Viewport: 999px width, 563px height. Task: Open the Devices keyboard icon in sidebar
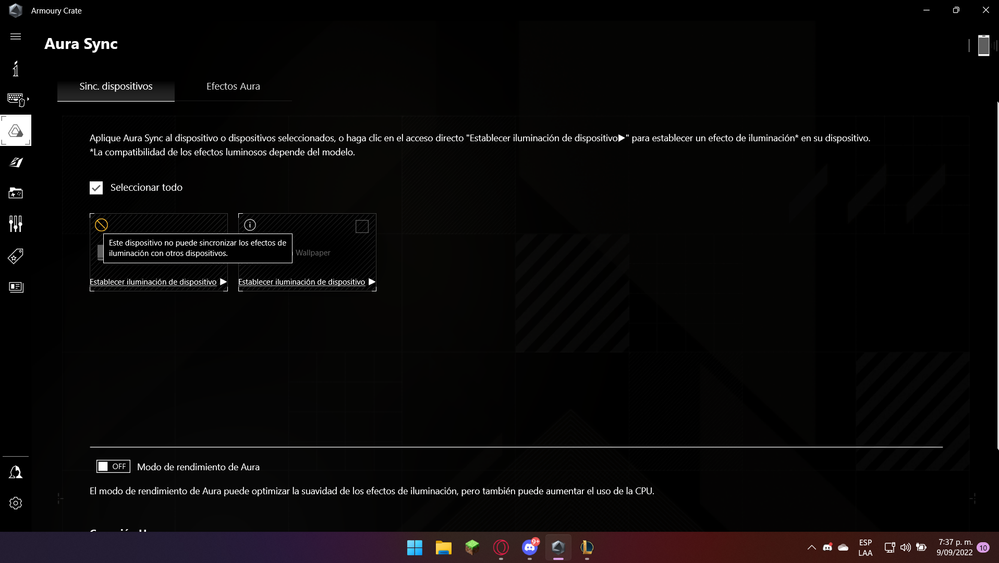(15, 99)
